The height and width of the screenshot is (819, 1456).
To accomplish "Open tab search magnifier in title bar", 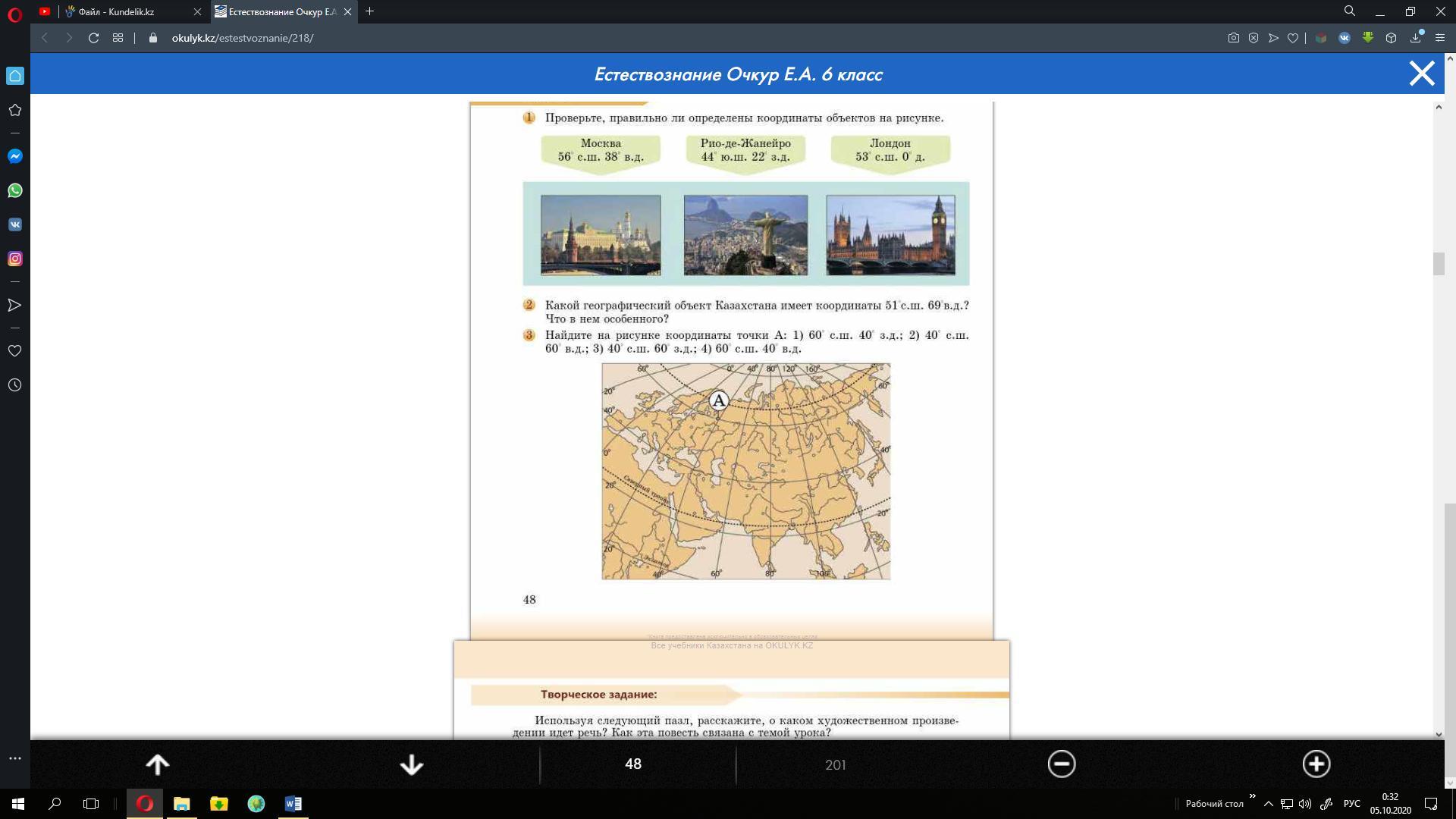I will pyautogui.click(x=1350, y=11).
